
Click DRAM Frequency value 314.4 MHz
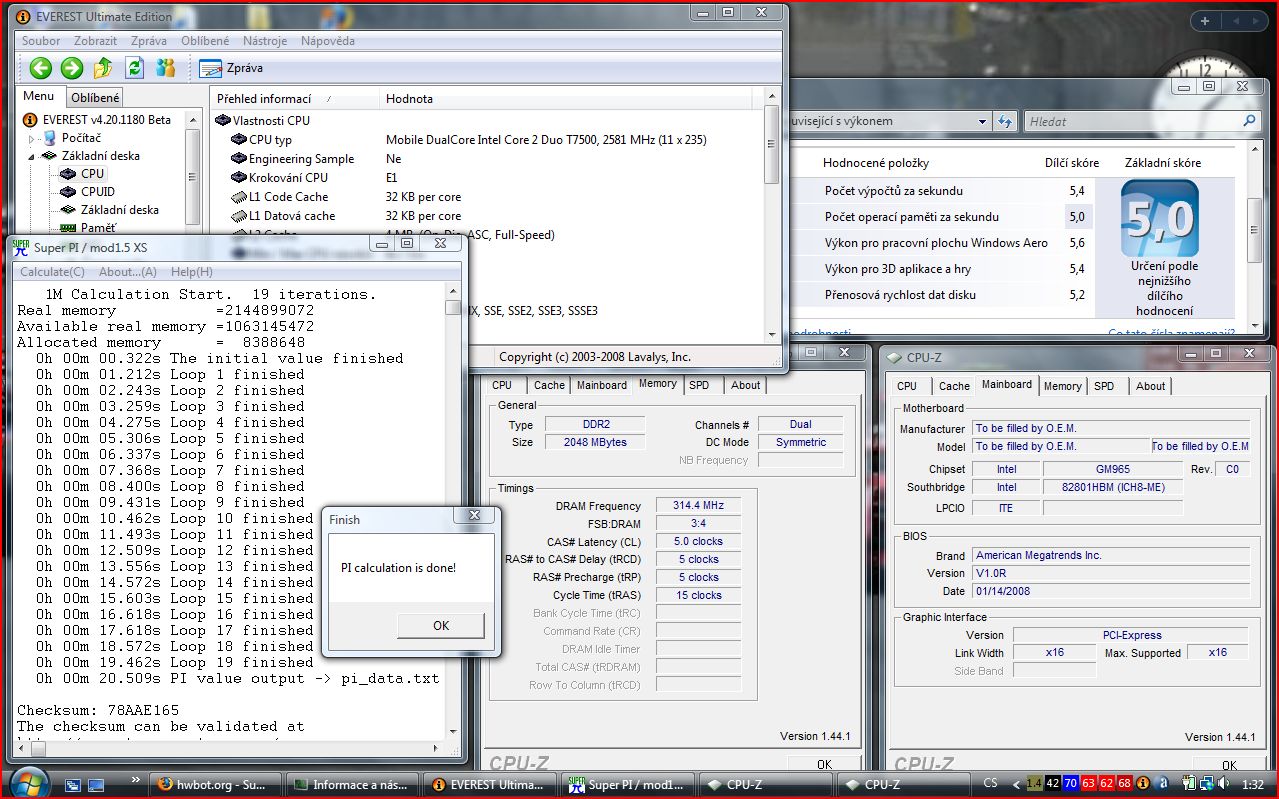(x=698, y=506)
